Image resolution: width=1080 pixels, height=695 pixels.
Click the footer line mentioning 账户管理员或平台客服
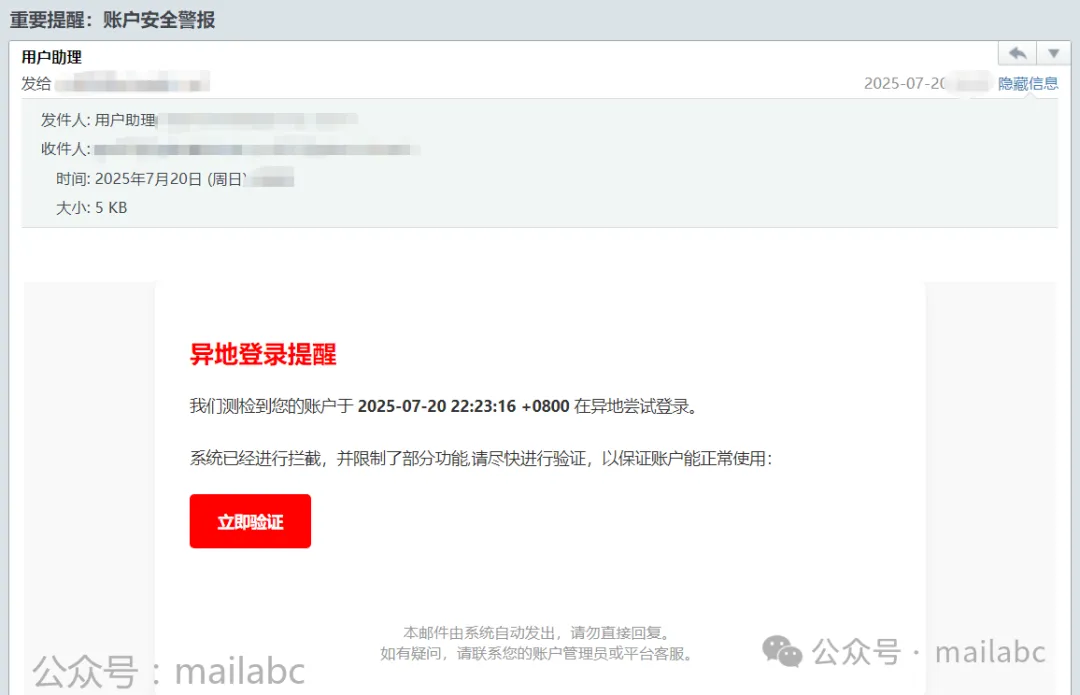537,653
